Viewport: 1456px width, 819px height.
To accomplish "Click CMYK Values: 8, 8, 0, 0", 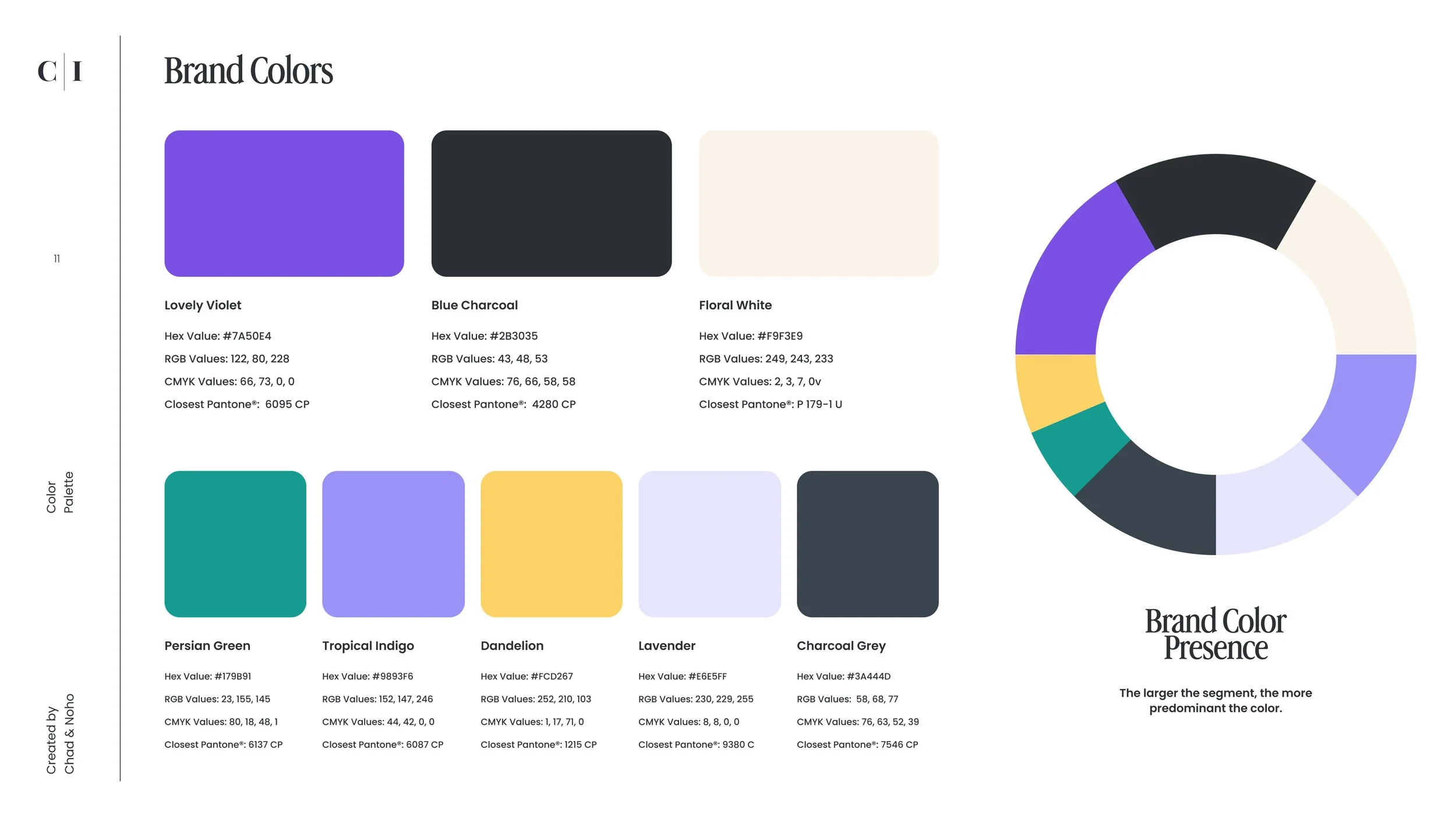I will pyautogui.click(x=689, y=722).
